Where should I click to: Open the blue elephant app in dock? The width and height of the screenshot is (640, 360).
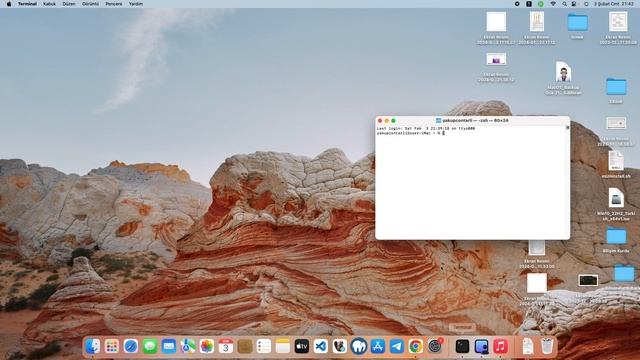[359, 346]
